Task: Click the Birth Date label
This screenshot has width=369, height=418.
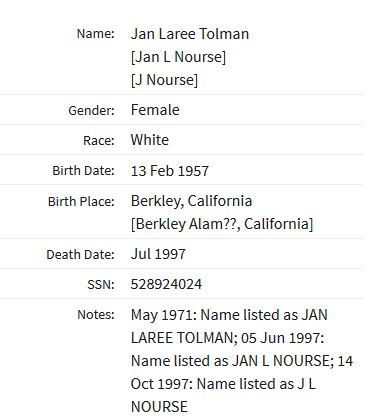Action: point(83,171)
